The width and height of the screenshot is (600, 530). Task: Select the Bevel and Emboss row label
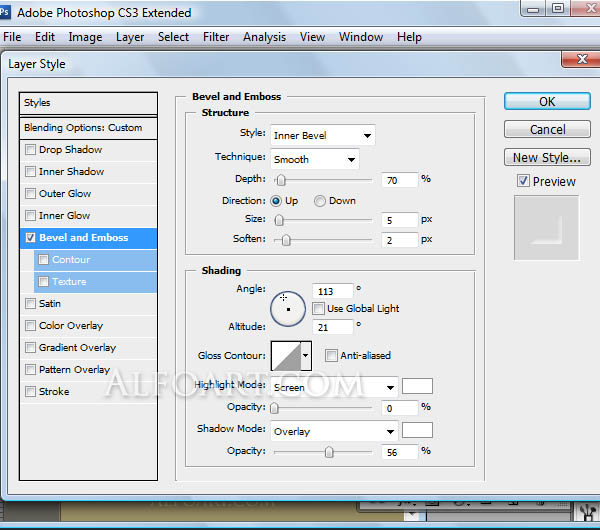tap(83, 238)
